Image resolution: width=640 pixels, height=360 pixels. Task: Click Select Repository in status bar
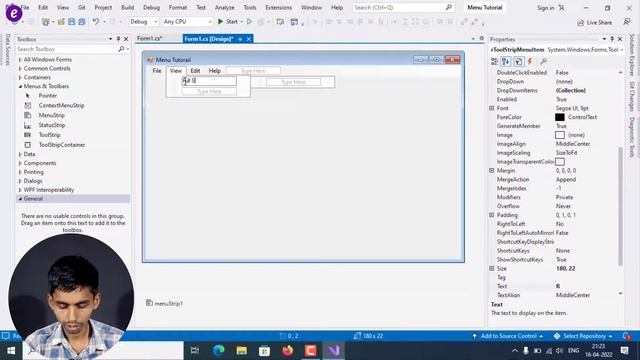[x=584, y=336]
